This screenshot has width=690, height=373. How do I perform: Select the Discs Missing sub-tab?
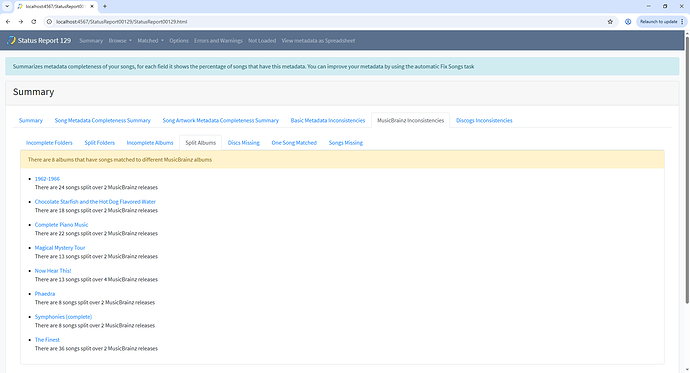(243, 143)
